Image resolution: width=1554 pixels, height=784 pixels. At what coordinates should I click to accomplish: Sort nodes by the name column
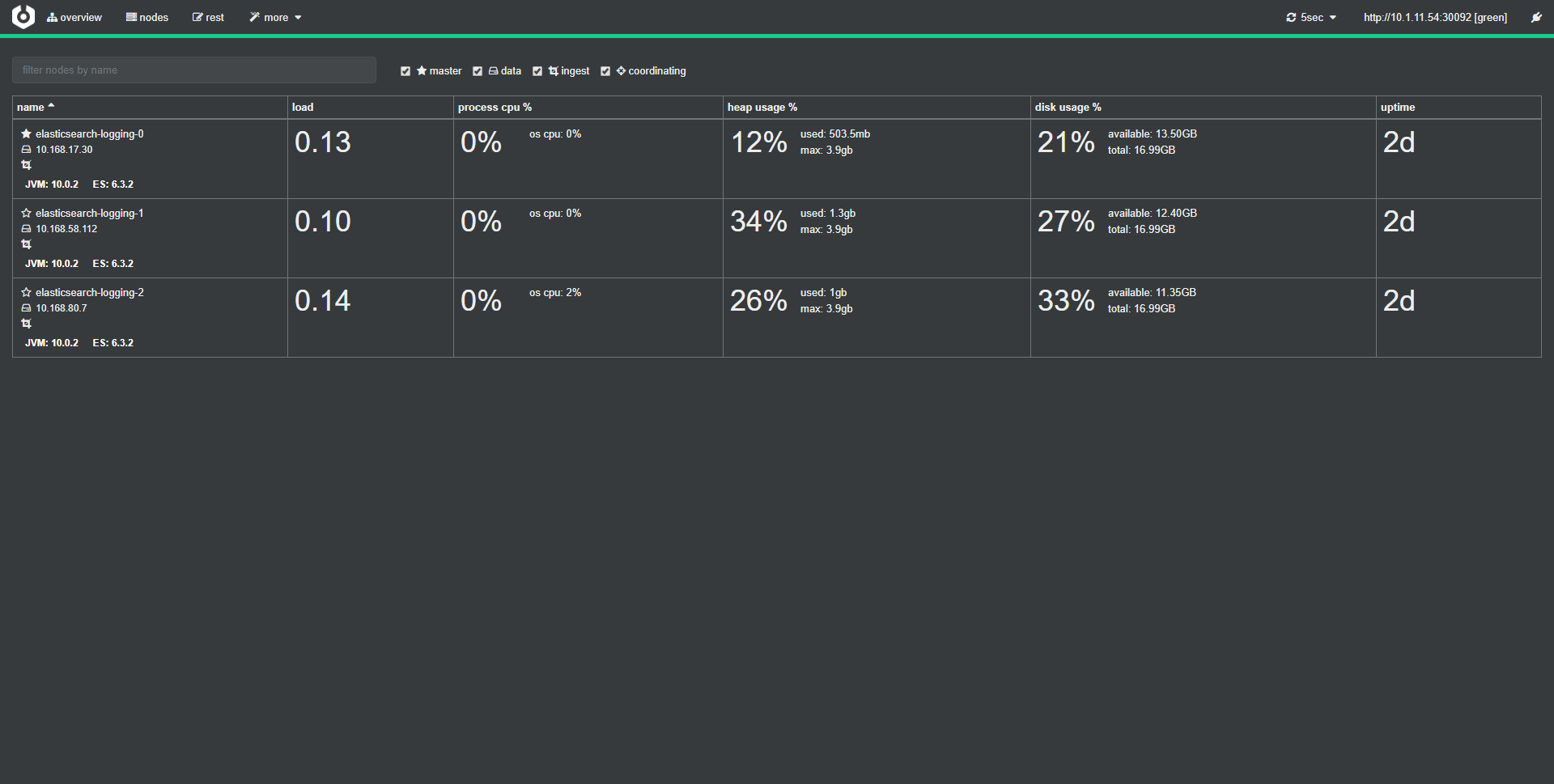[x=31, y=107]
